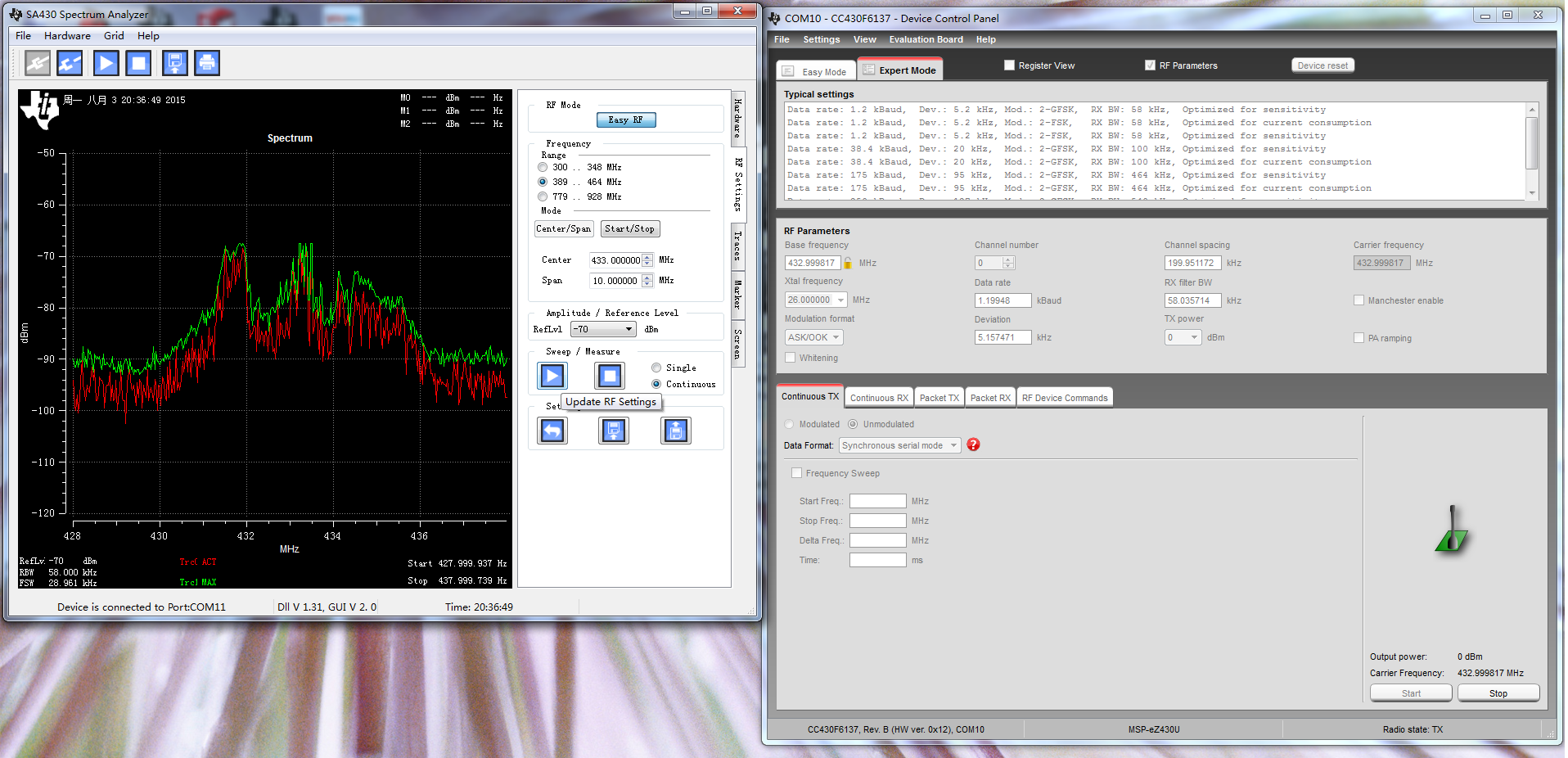Click the save icon in the SA430 main toolbar

pos(175,63)
